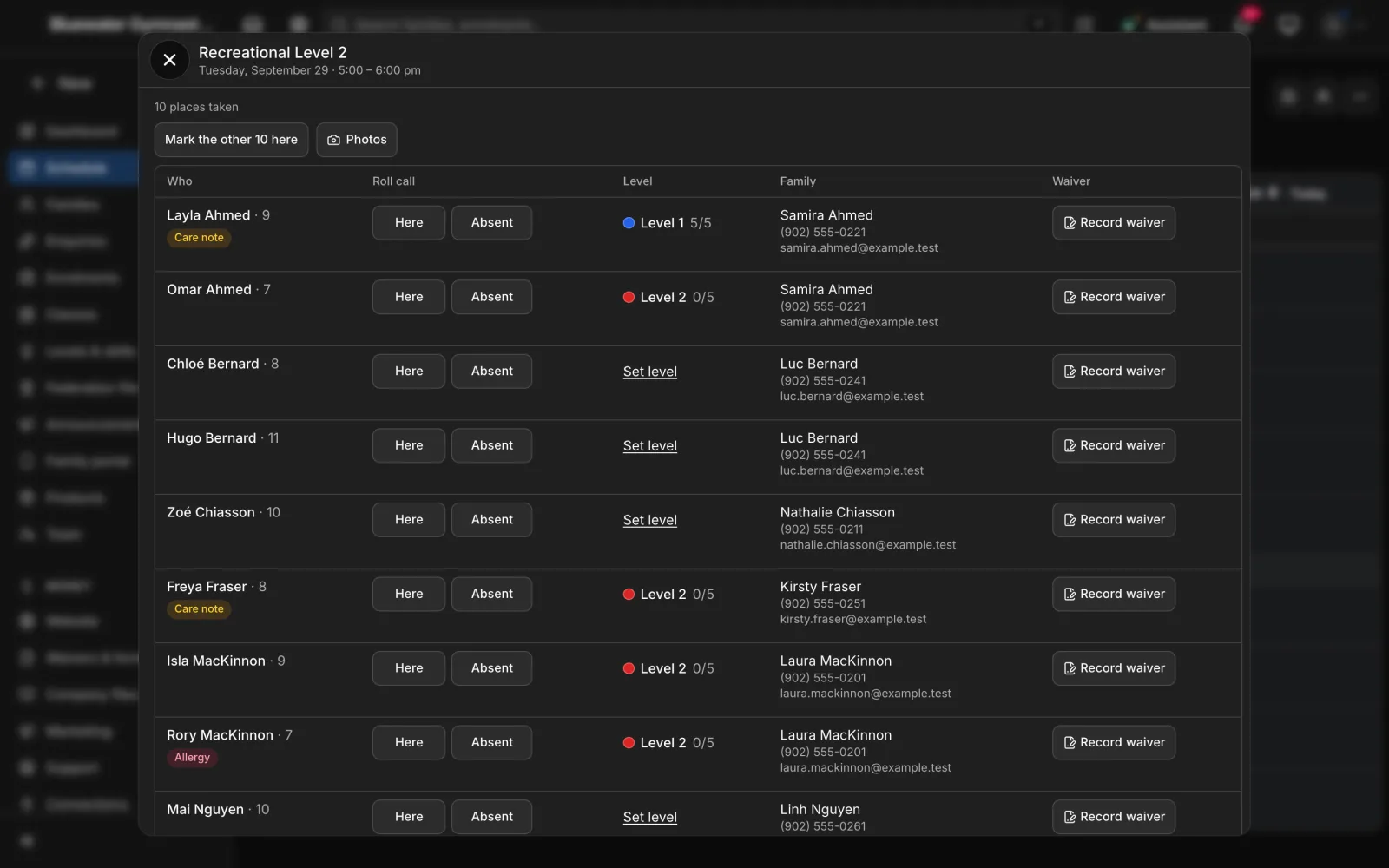Mark Zoé Chiasson as Here
The image size is (1389, 868).
(x=409, y=520)
